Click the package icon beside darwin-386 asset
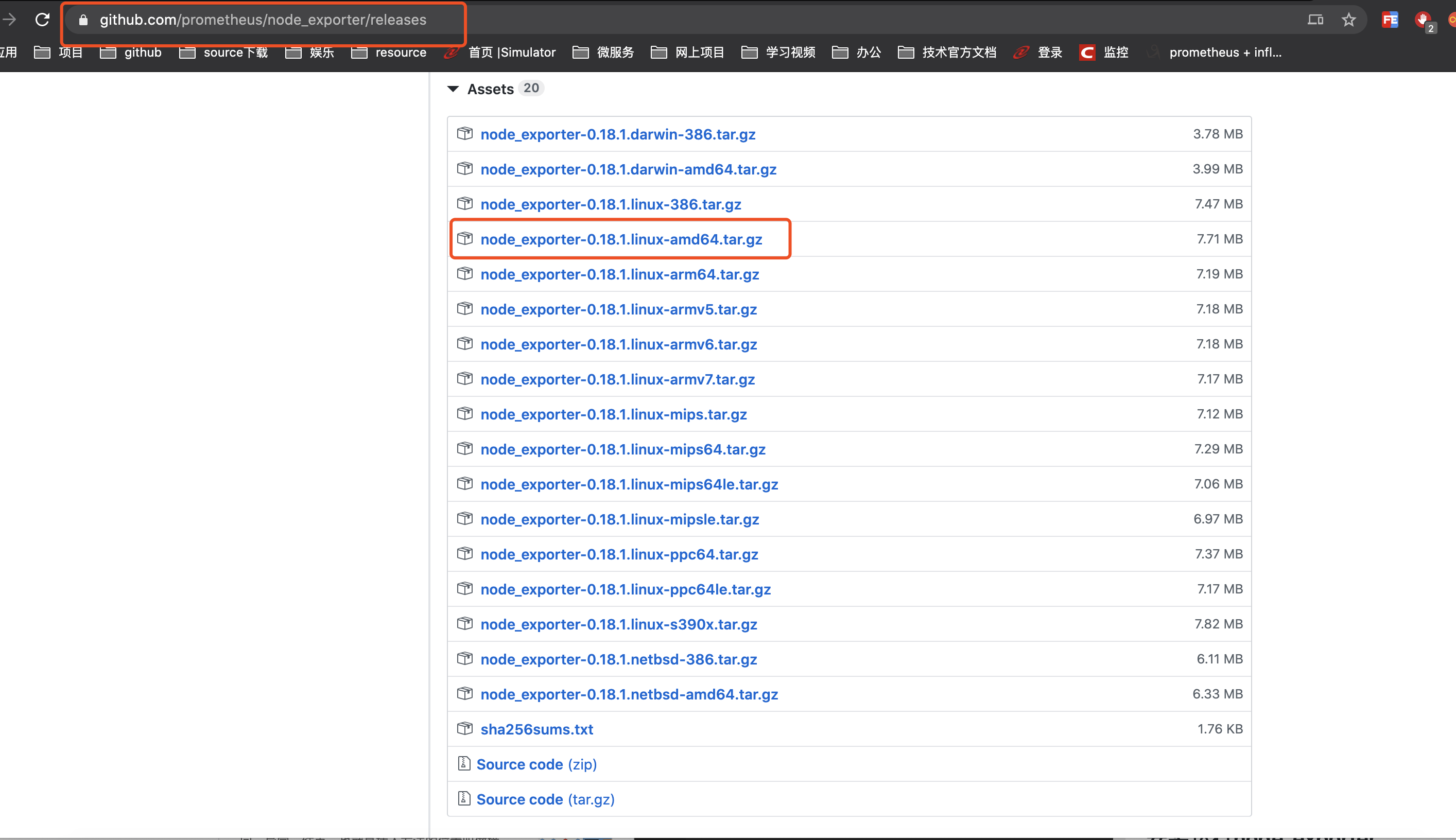1456x840 pixels. 464,133
